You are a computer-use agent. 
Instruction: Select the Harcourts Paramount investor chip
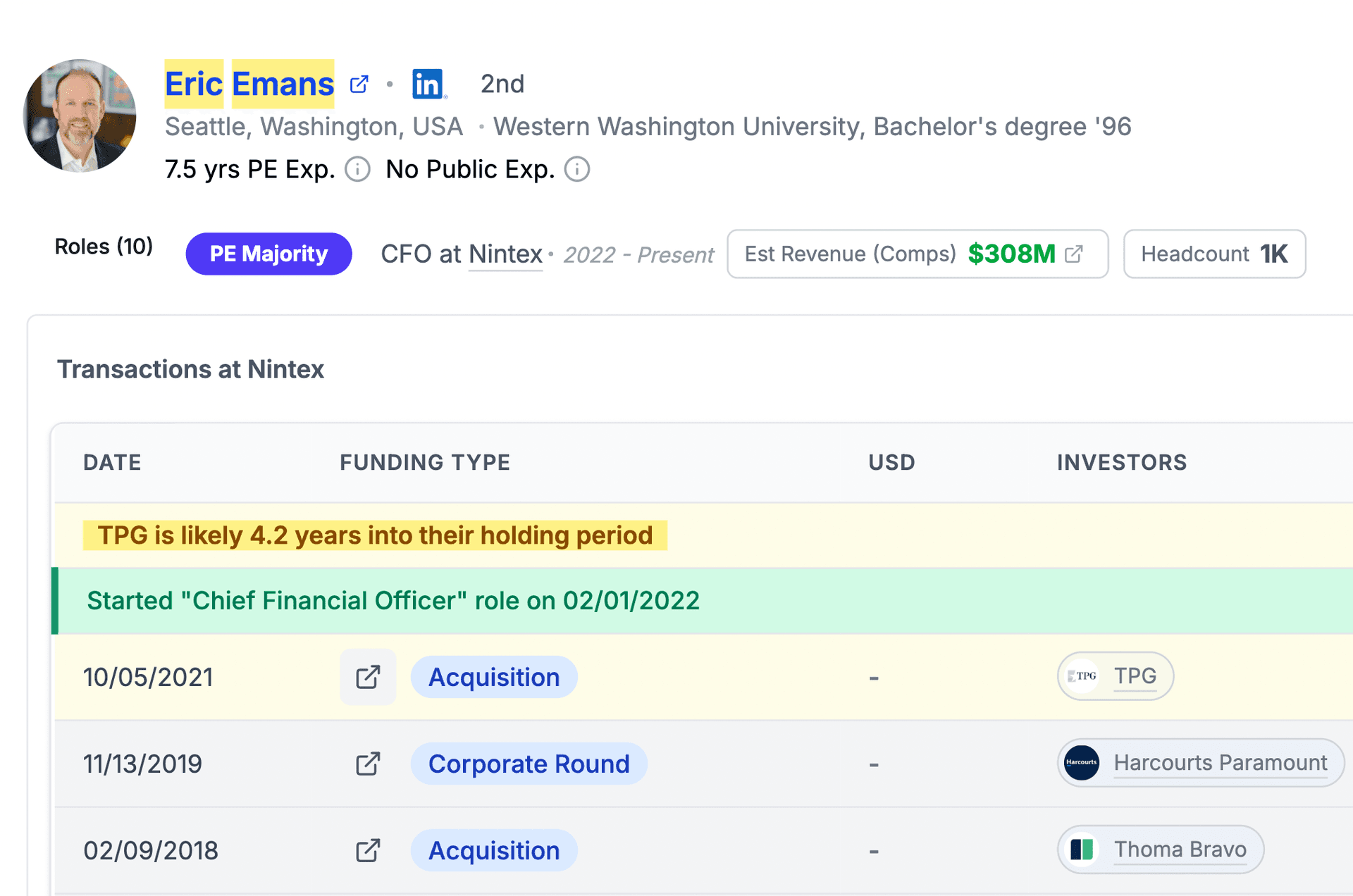point(1199,763)
